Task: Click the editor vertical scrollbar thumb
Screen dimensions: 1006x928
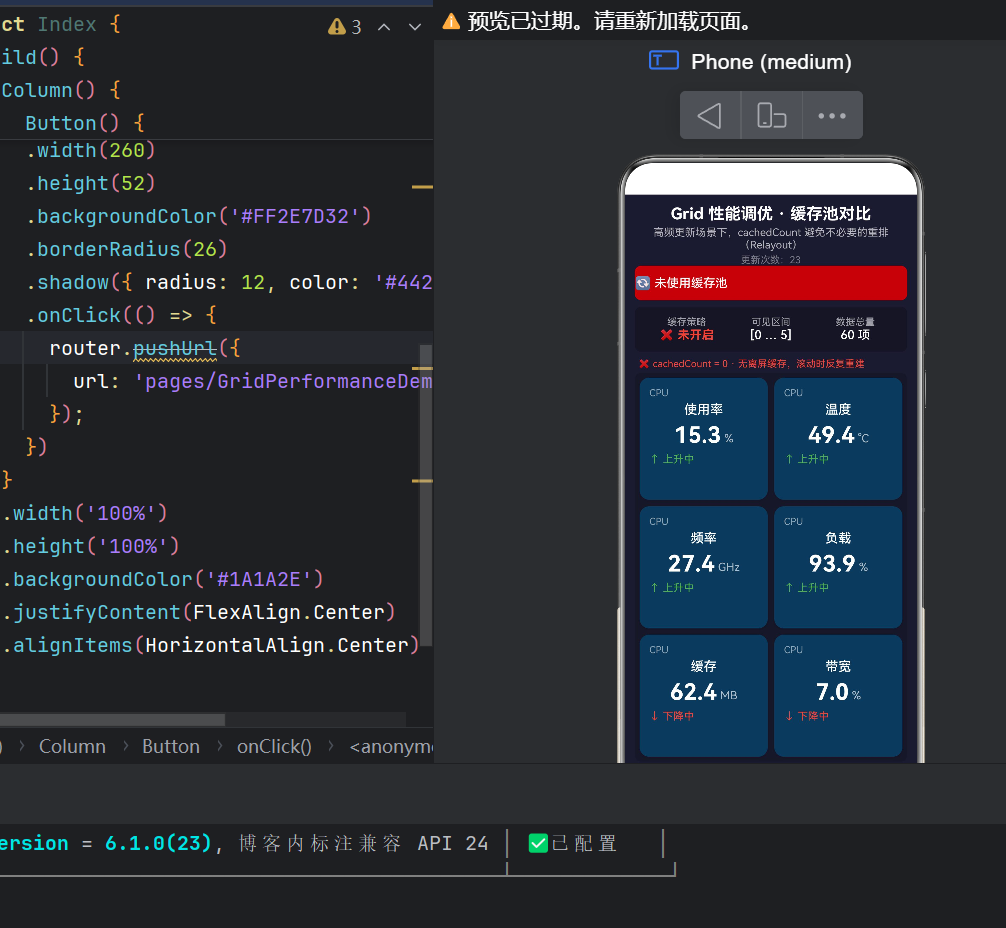Action: pyautogui.click(x=425, y=494)
